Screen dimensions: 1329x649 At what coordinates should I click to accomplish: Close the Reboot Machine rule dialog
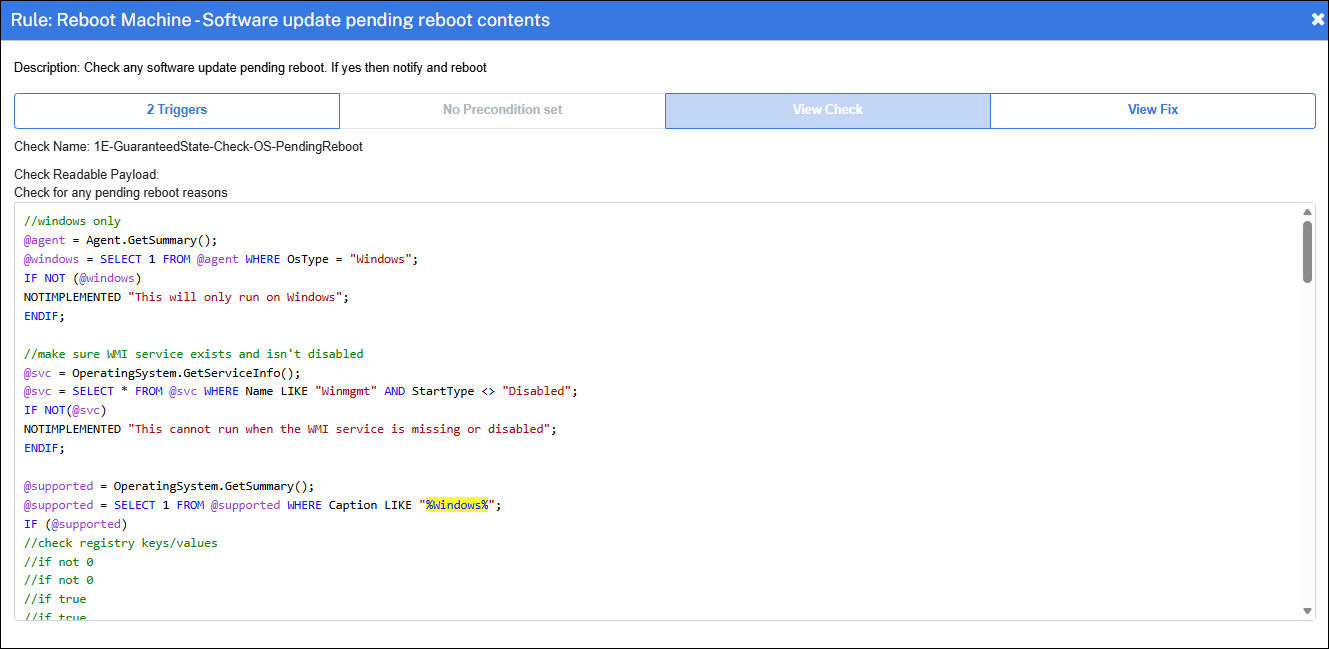pyautogui.click(x=1317, y=20)
